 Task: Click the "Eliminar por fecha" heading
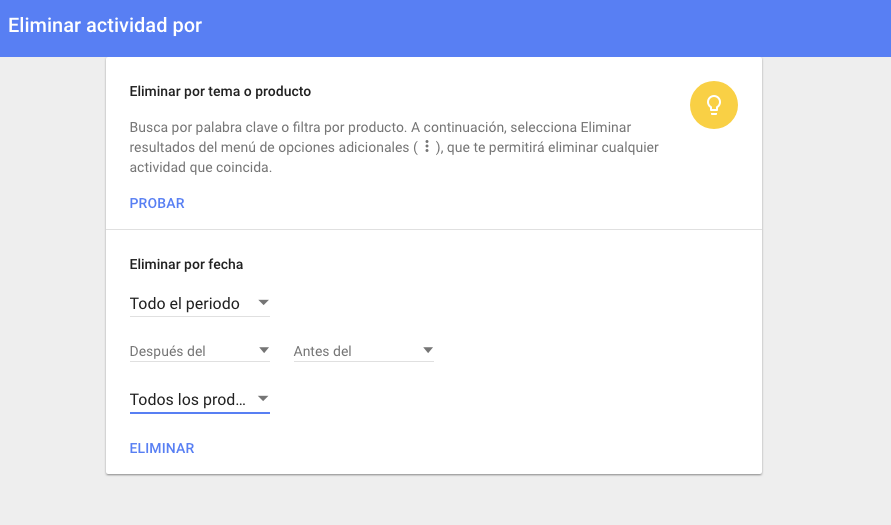186,265
